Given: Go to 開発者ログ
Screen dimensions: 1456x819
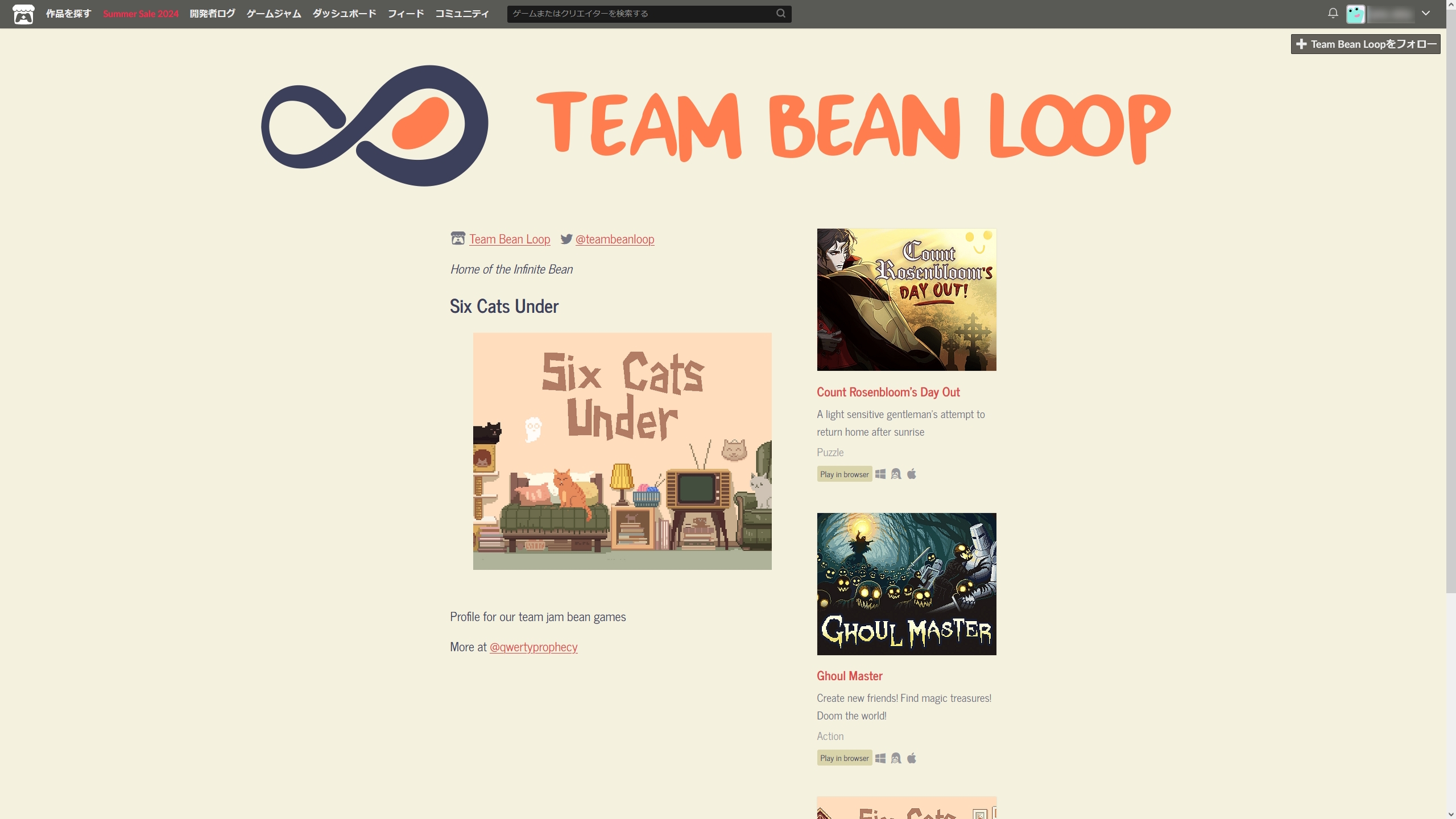Looking at the screenshot, I should pos(212,14).
